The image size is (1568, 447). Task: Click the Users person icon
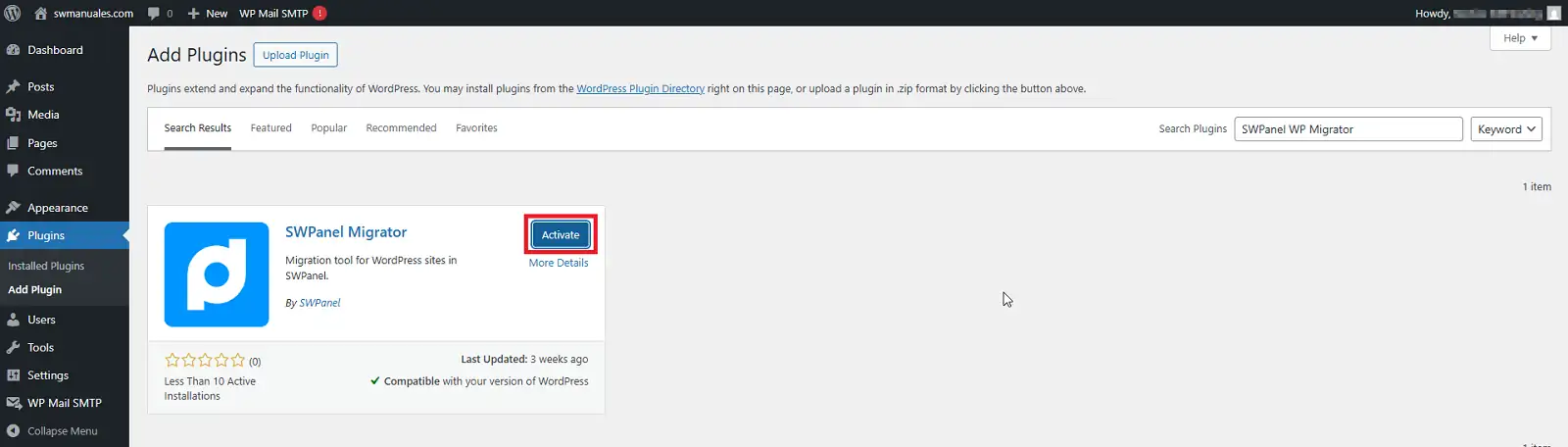(x=13, y=320)
